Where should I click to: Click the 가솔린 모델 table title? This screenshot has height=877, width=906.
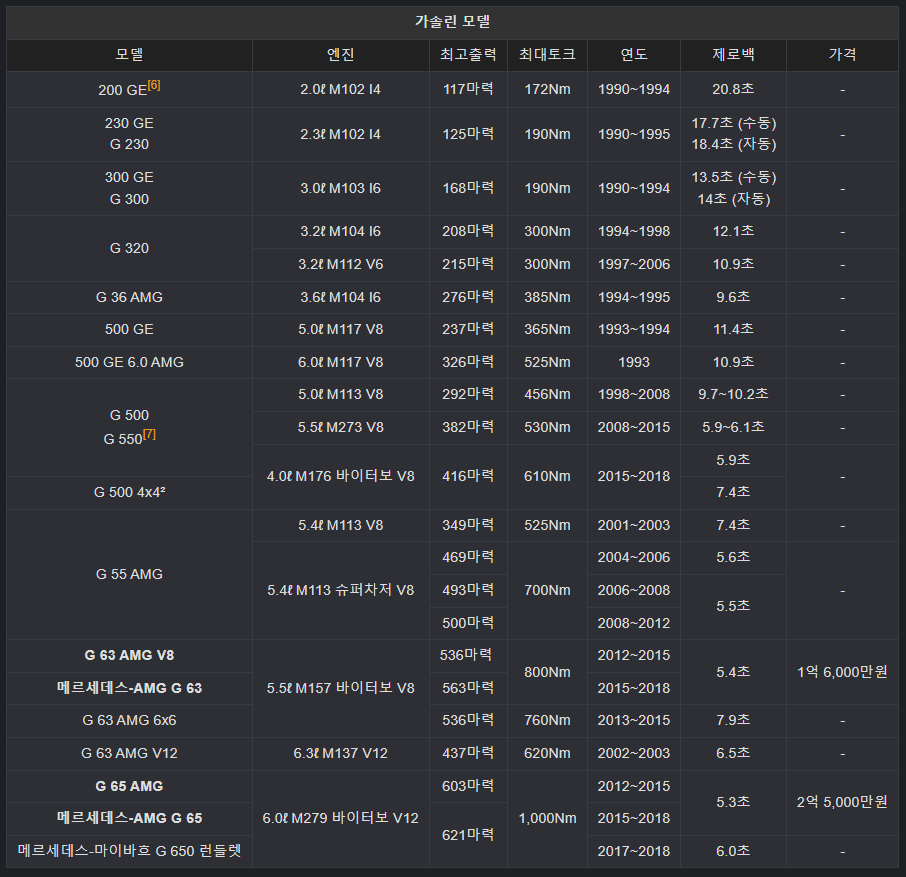tap(452, 22)
